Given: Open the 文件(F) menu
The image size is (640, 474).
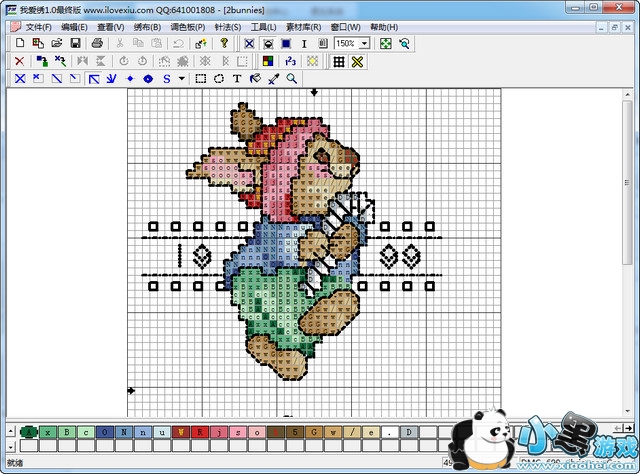Looking at the screenshot, I should pyautogui.click(x=39, y=27).
